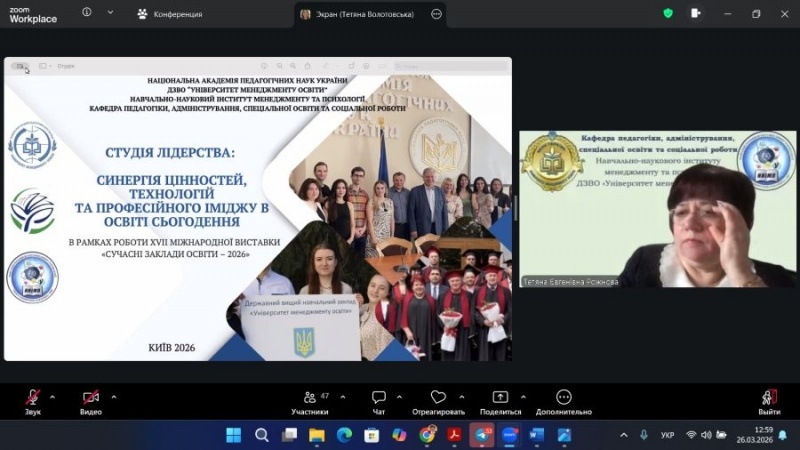Turn on camera with Видео button
800x450 pixels.
coord(91,398)
